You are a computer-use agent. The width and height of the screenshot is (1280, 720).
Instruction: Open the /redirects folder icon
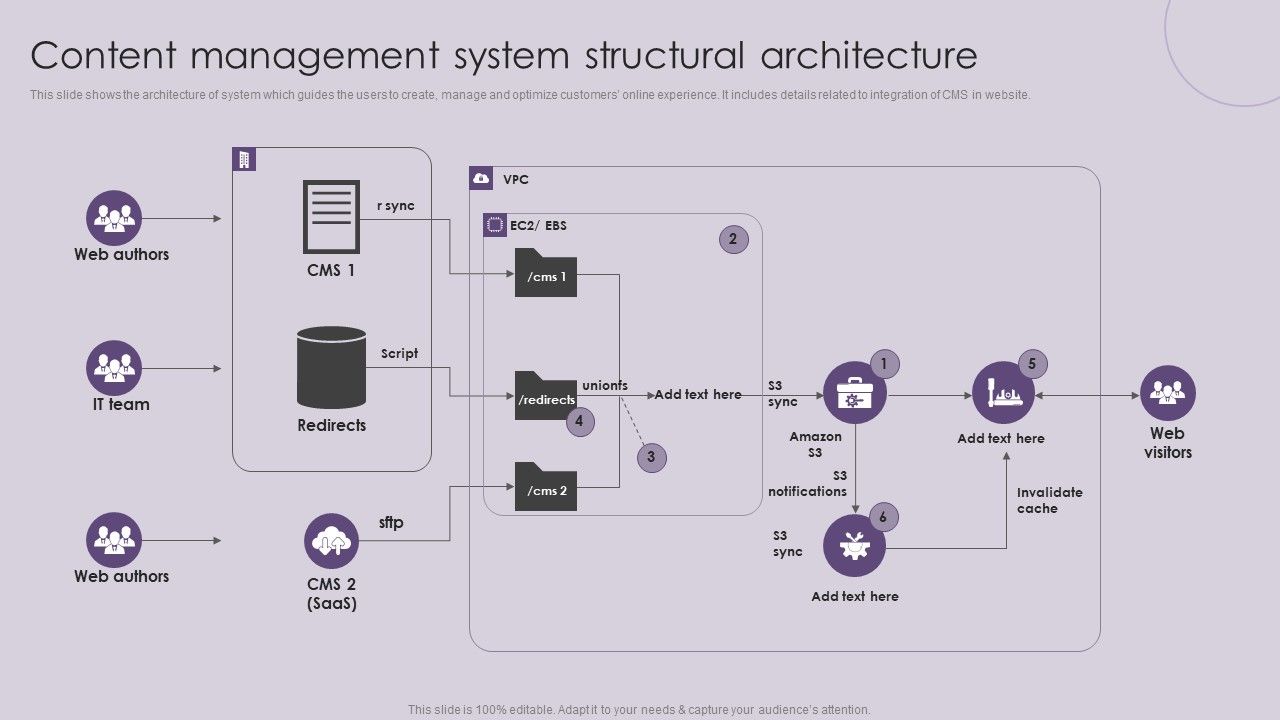pyautogui.click(x=546, y=397)
